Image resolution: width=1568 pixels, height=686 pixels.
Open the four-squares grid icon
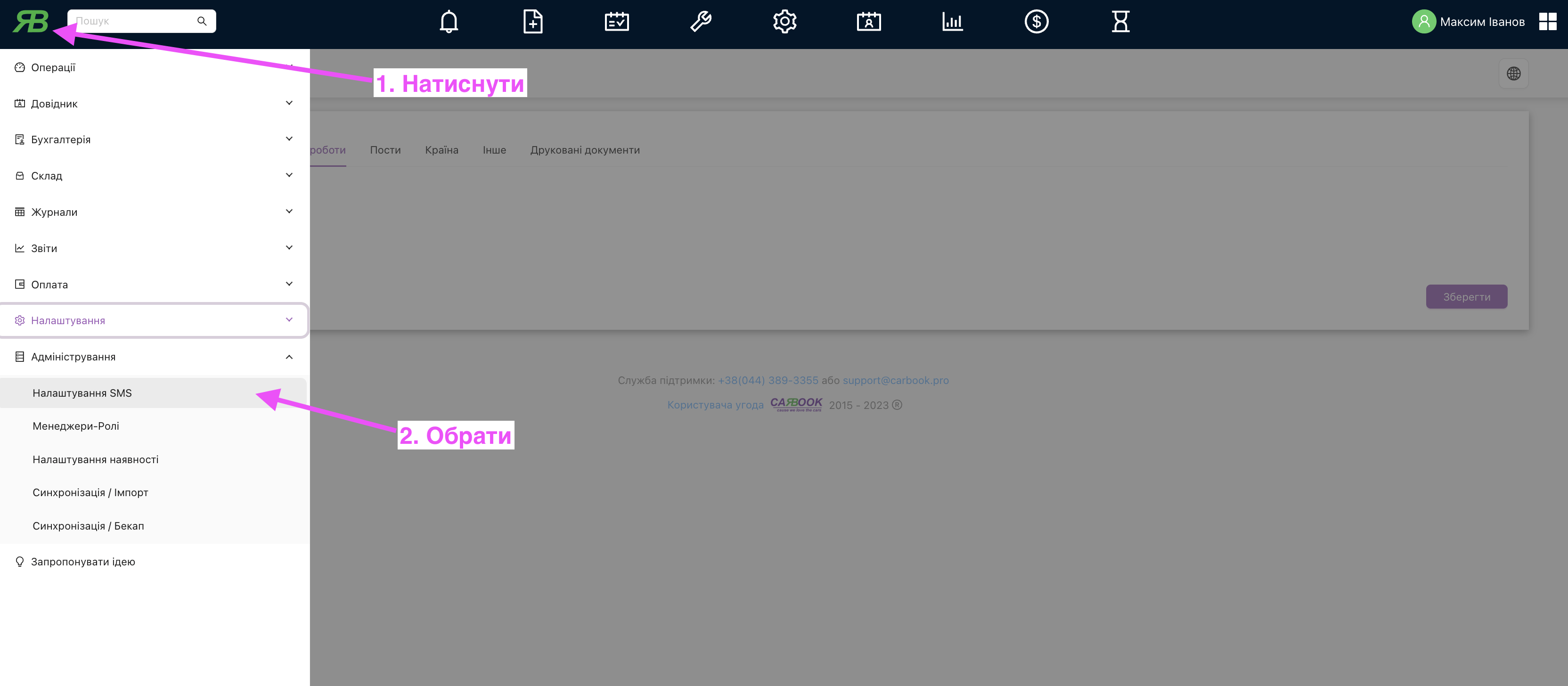(x=1547, y=22)
